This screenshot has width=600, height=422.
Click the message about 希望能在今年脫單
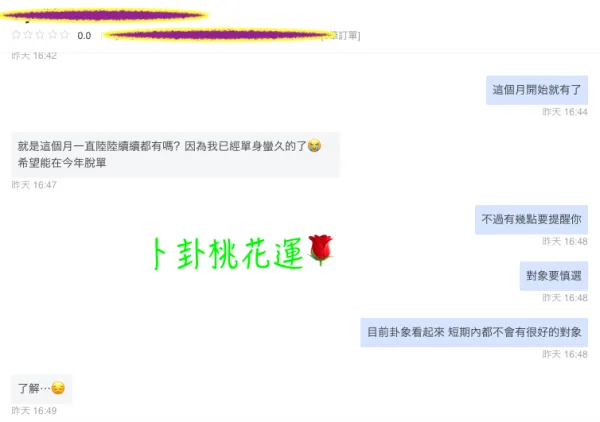click(x=176, y=155)
